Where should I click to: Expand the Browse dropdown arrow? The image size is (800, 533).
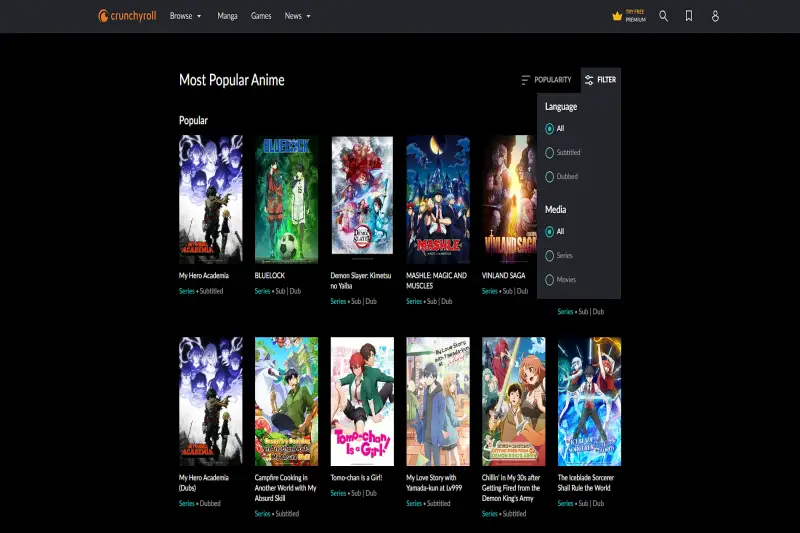pyautogui.click(x=199, y=16)
